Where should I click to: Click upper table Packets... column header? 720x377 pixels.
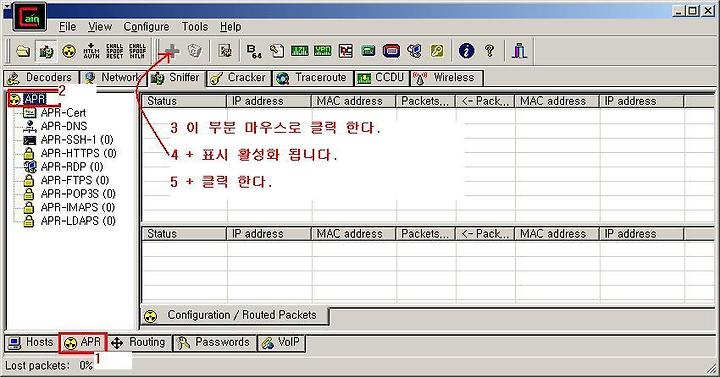point(426,101)
